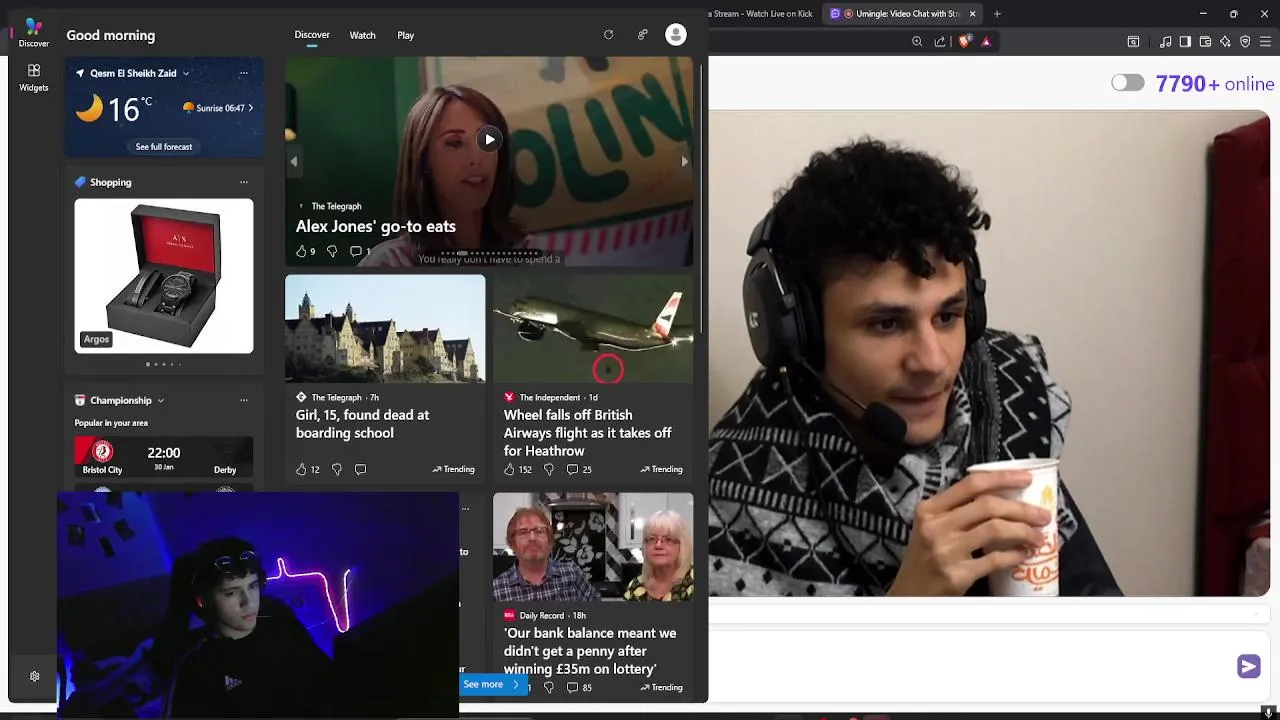Click the pin widgets board icon
Viewport: 1280px width, 720px height.
(642, 35)
